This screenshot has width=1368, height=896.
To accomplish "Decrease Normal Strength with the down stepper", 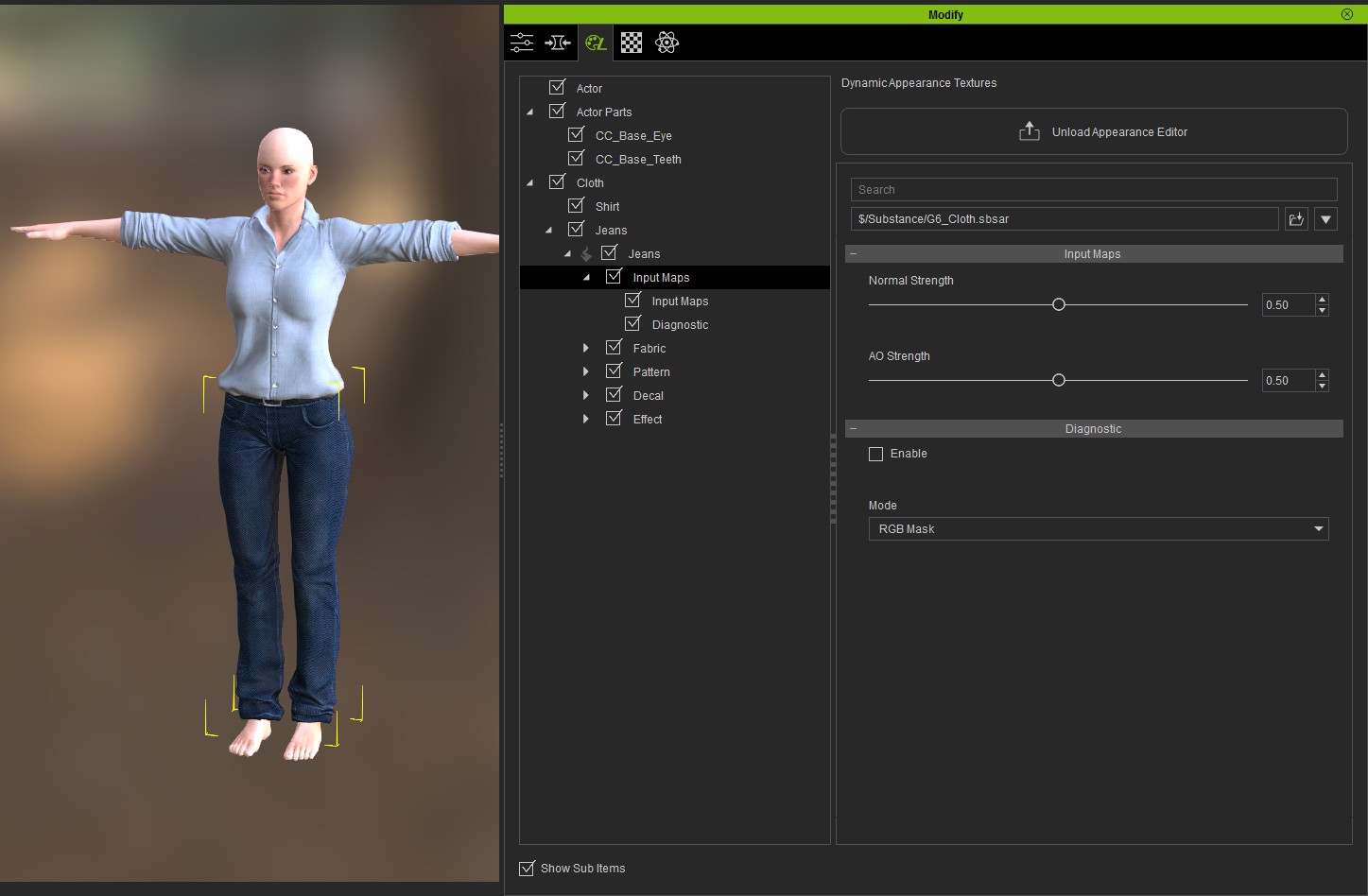I will point(1323,310).
